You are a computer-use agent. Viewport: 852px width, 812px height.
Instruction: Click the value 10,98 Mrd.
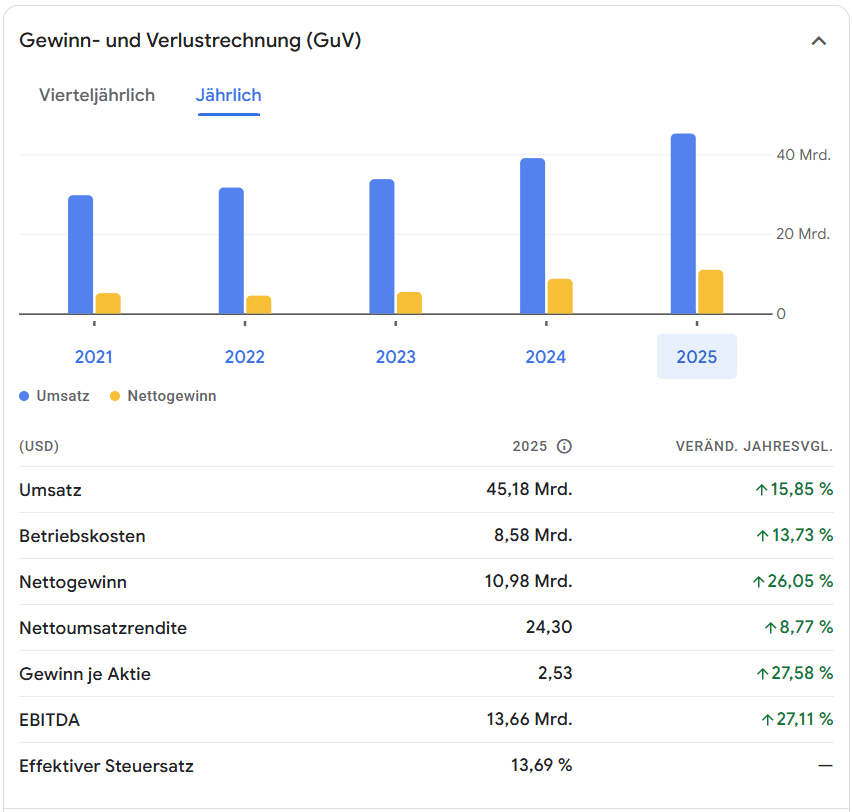[x=528, y=582]
